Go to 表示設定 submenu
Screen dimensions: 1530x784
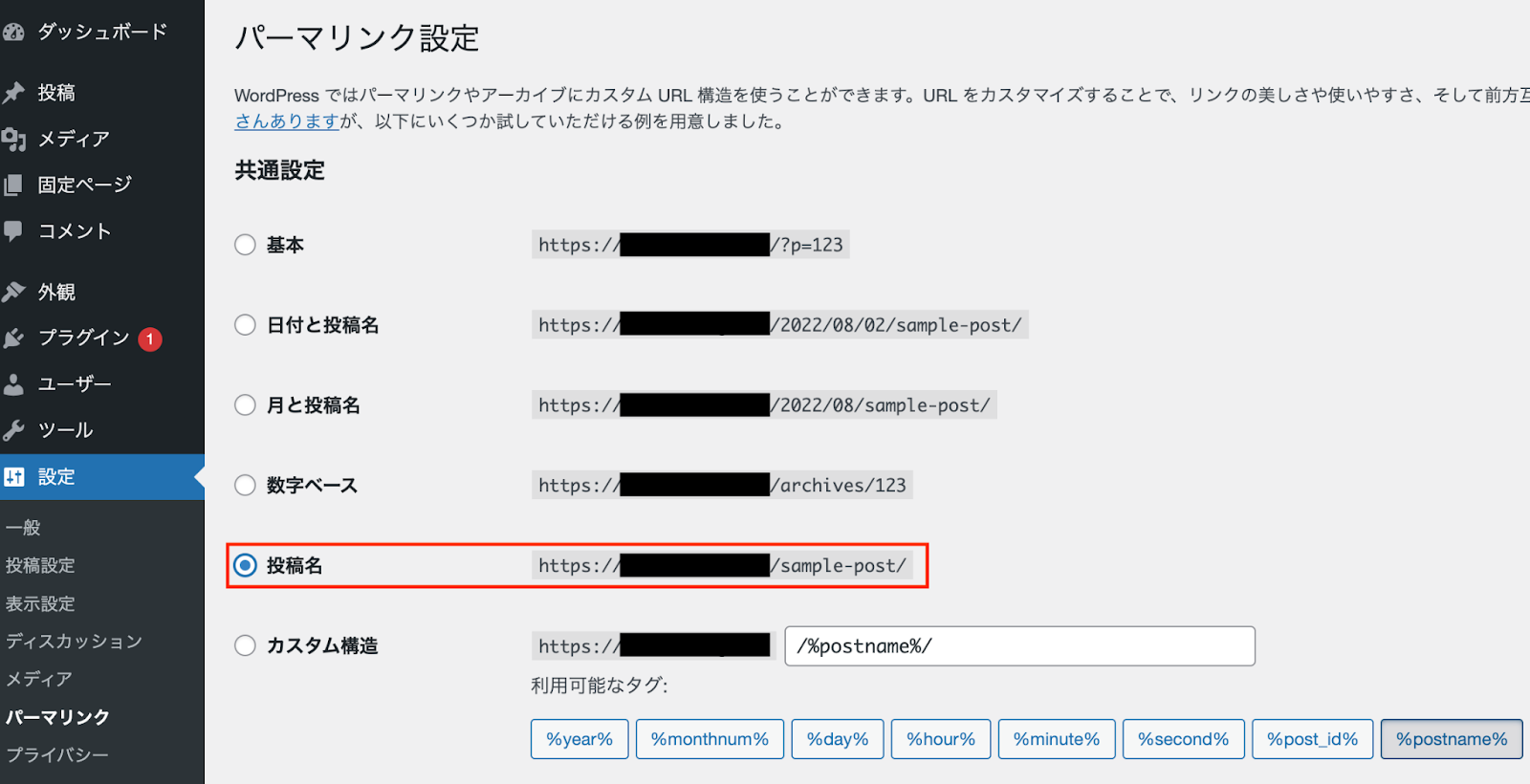pyautogui.click(x=40, y=603)
